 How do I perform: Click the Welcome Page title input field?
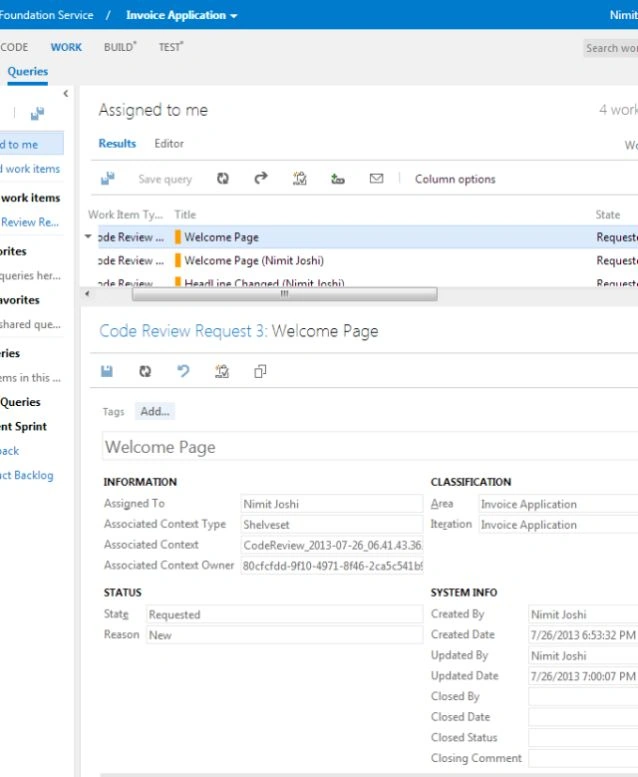370,446
